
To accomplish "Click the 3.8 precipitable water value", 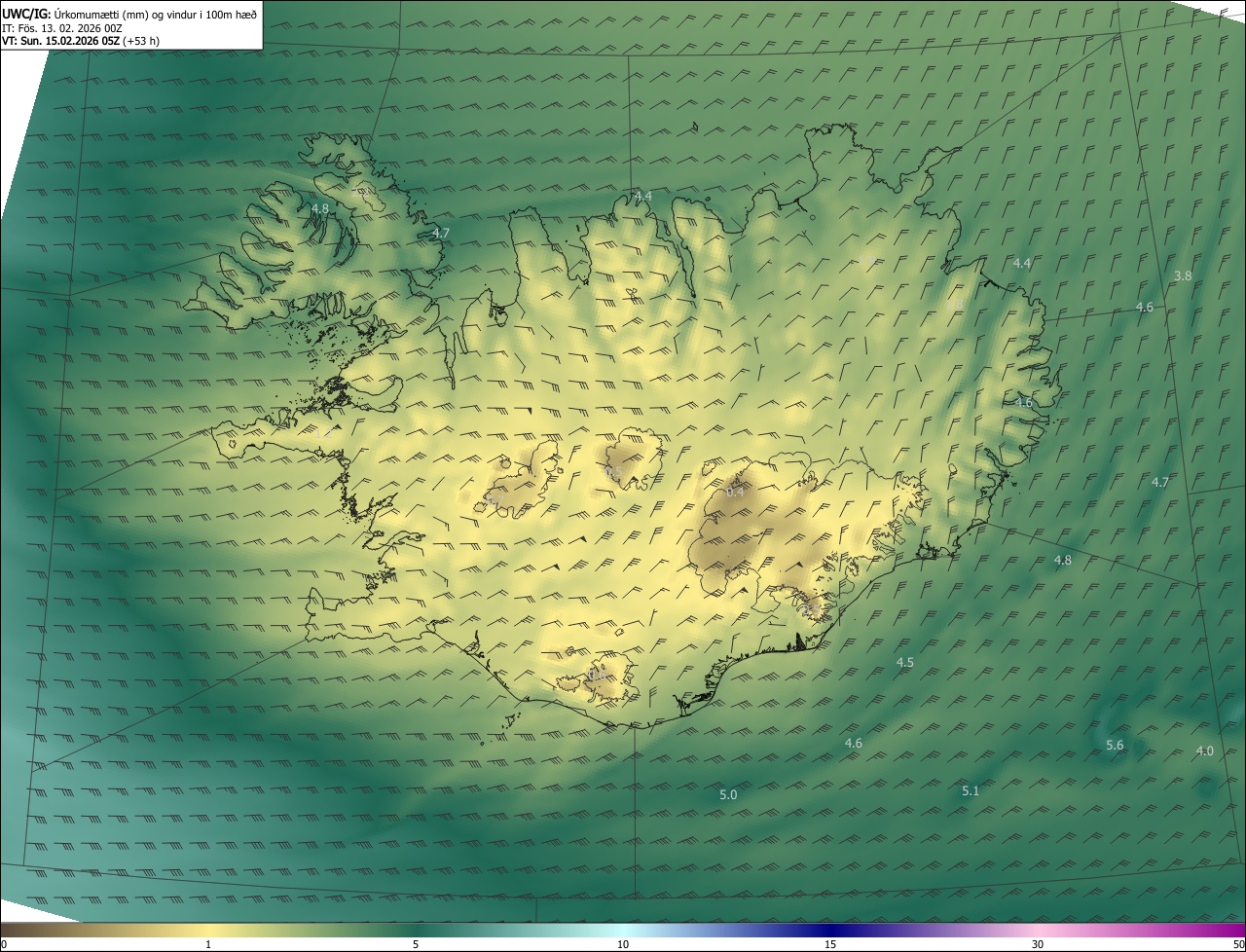I will pos(1183,276).
